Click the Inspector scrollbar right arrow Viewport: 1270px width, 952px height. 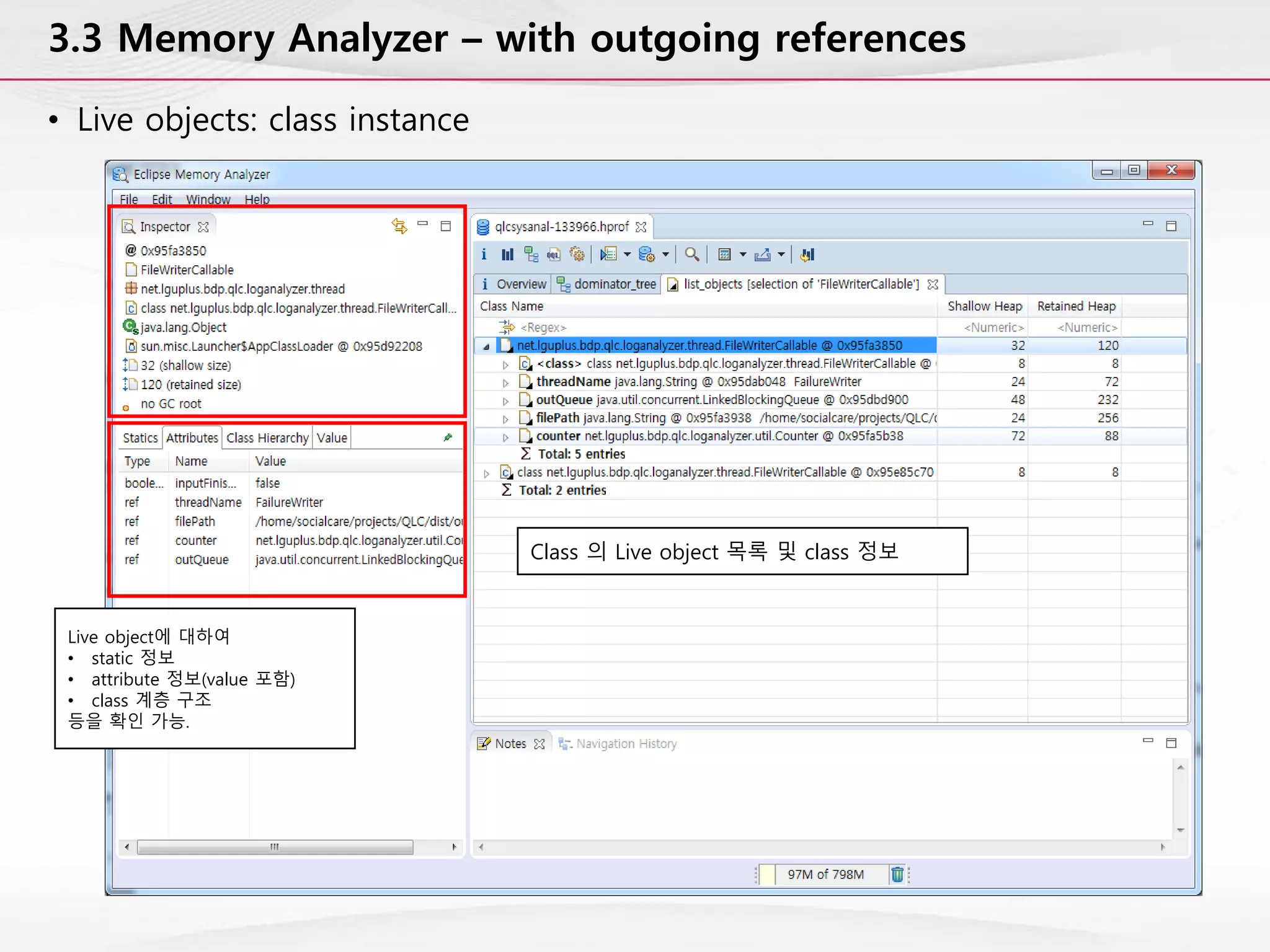[x=455, y=847]
